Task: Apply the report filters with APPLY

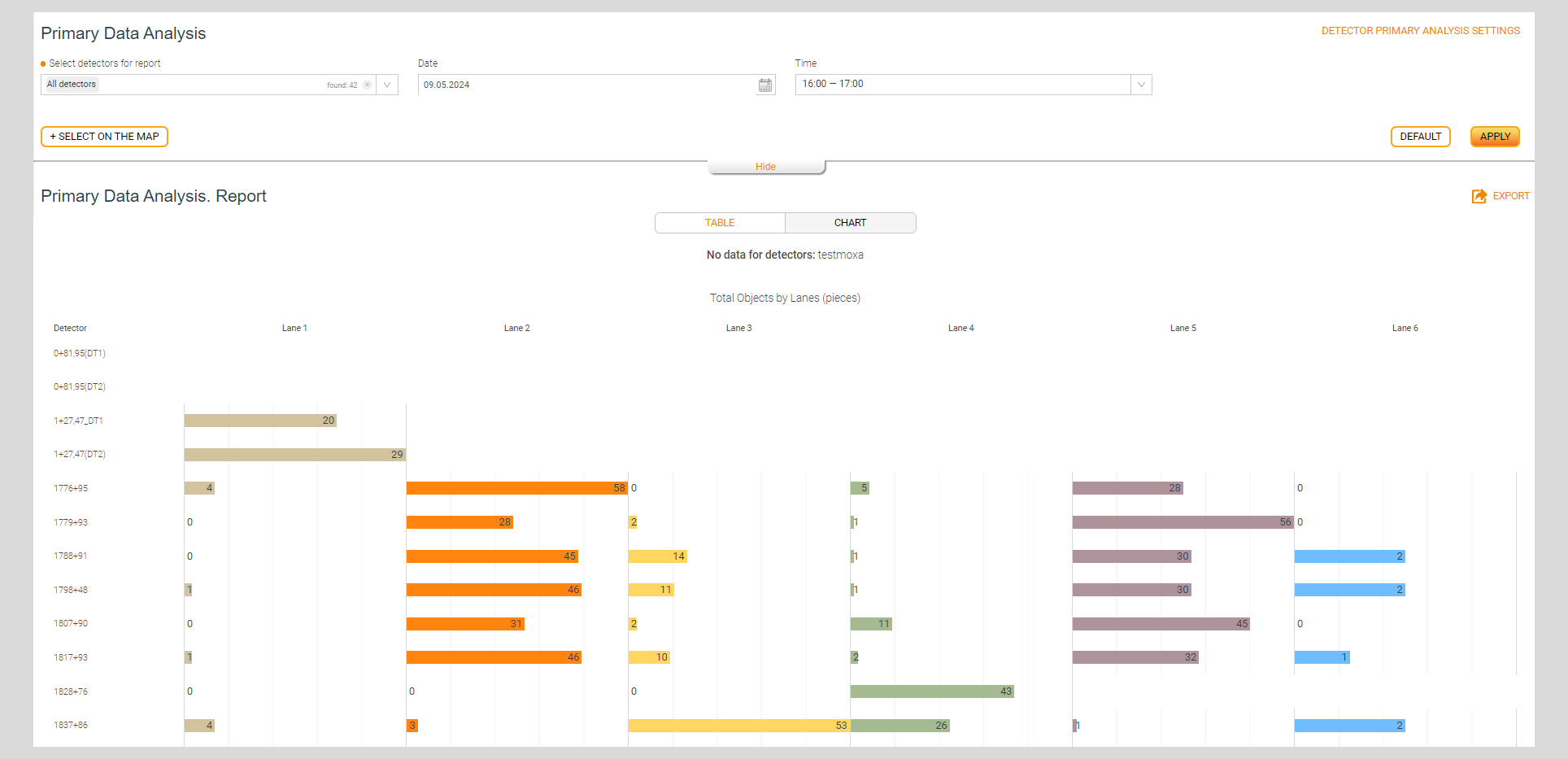Action: pos(1495,137)
